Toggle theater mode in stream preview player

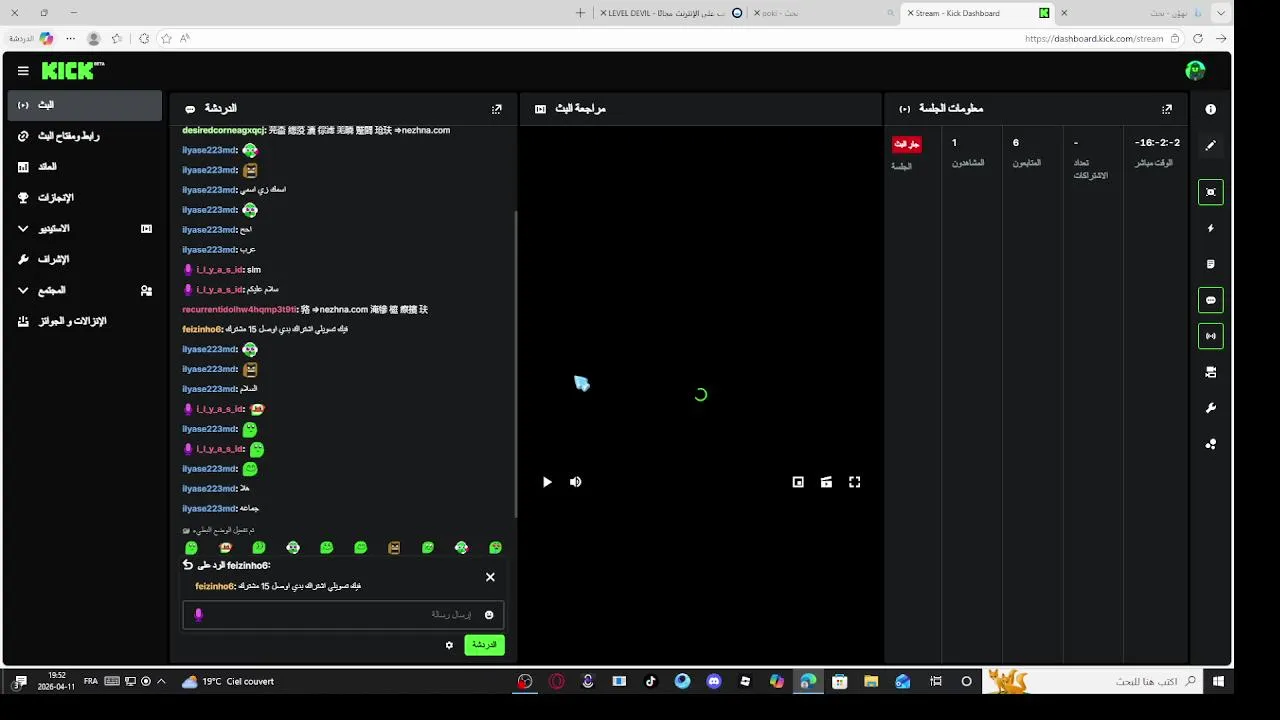tap(826, 482)
